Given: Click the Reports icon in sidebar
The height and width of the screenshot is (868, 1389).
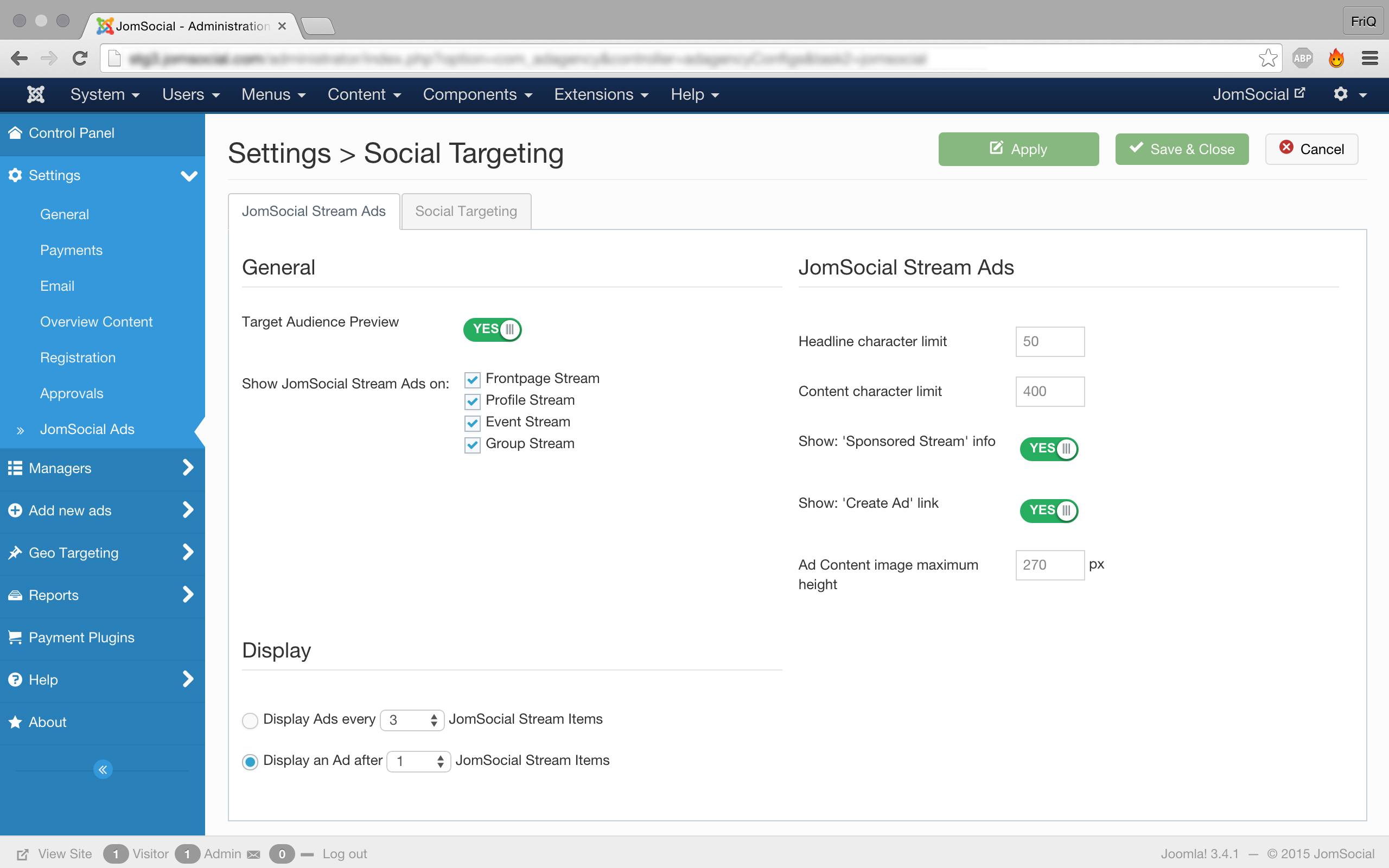Looking at the screenshot, I should 15,595.
